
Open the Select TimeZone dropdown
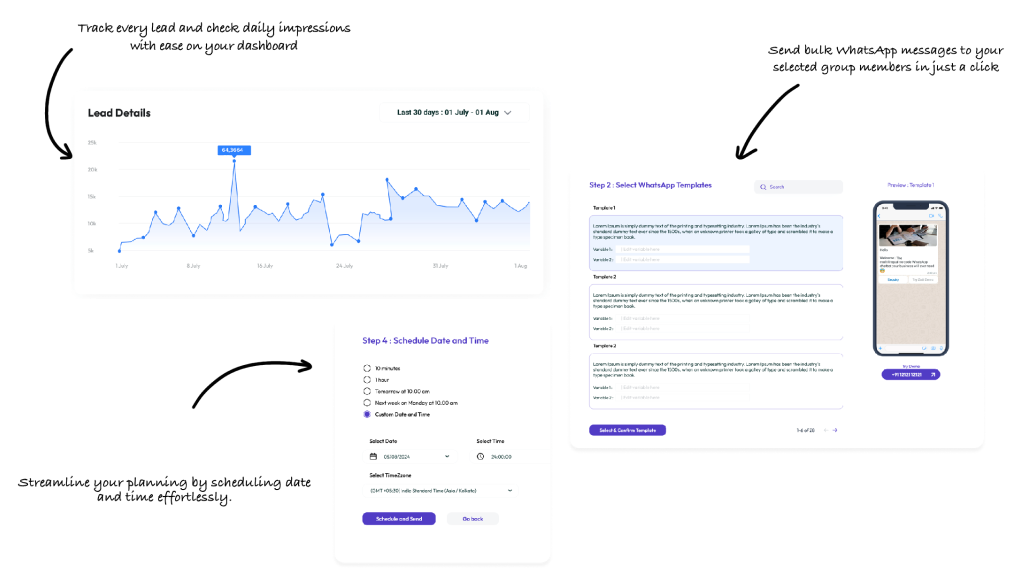point(510,490)
